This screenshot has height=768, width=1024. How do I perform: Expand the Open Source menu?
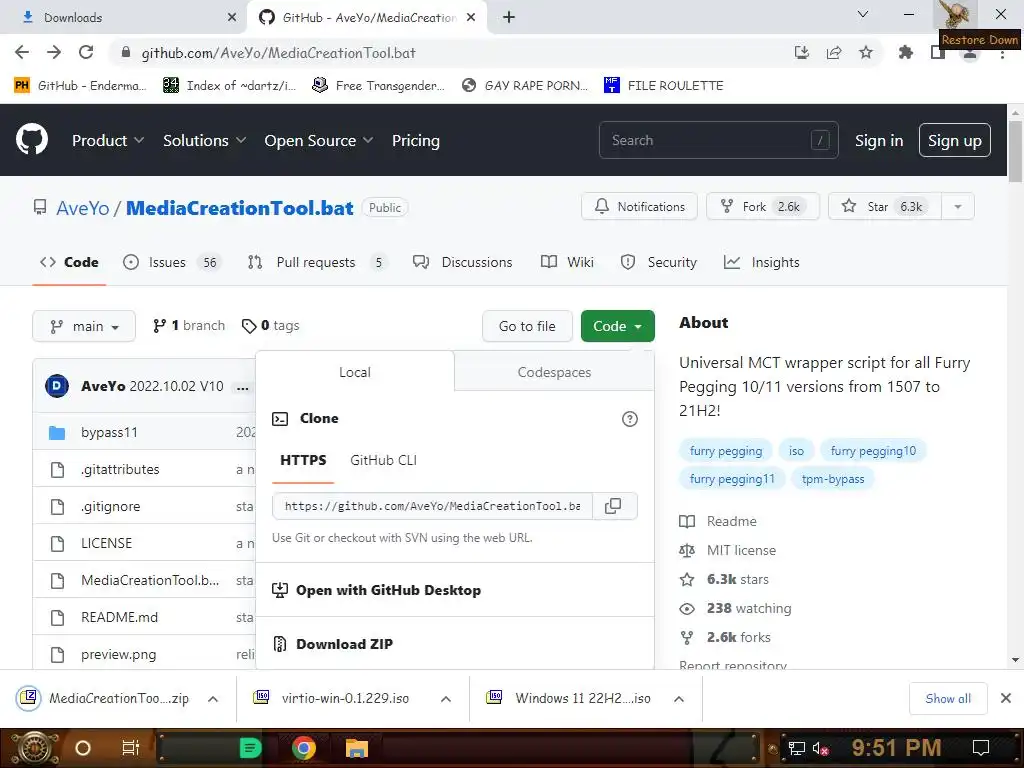click(319, 140)
